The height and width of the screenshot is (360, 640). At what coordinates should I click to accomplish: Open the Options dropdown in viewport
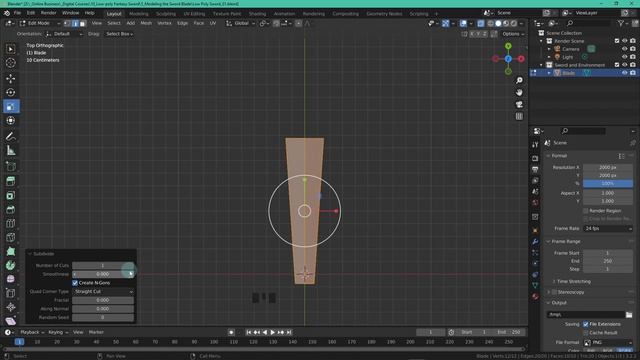point(513,34)
